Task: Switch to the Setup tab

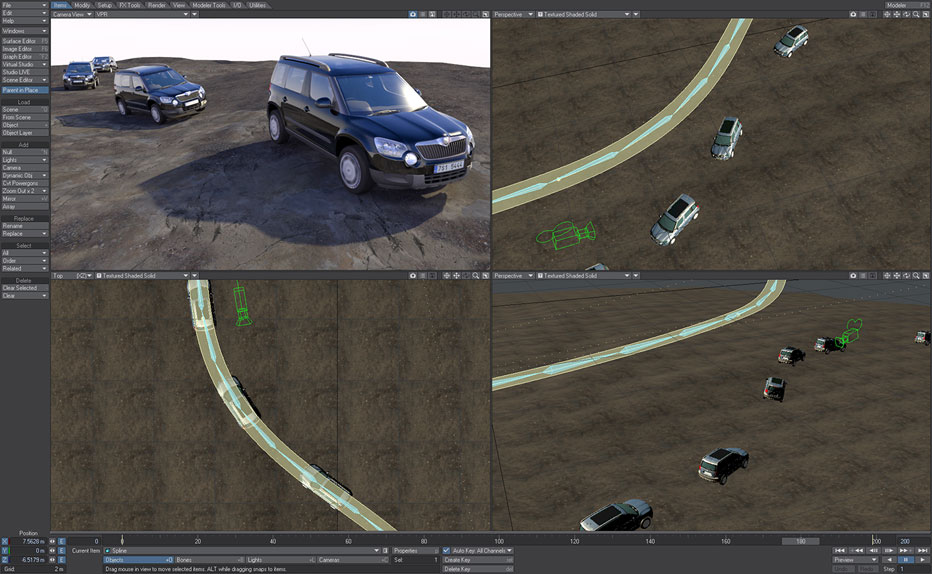Action: (105, 5)
